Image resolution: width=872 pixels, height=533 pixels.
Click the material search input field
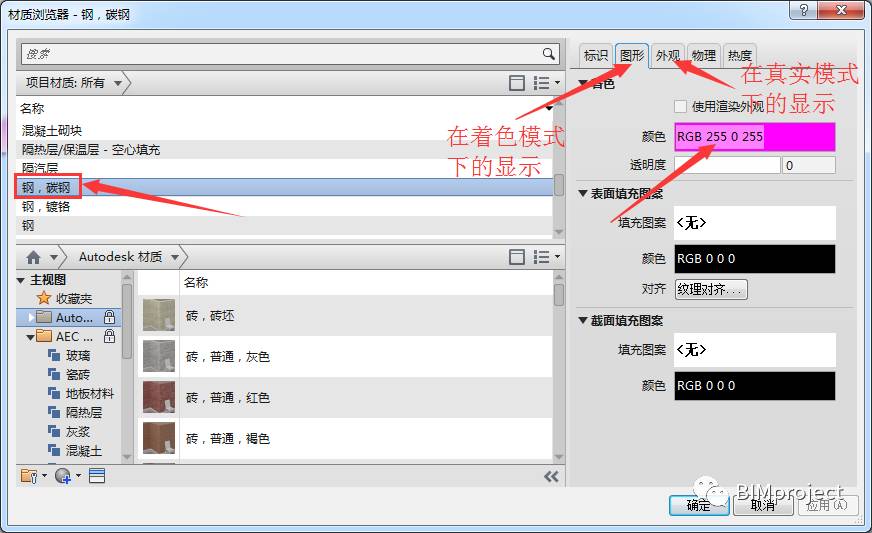pyautogui.click(x=281, y=54)
